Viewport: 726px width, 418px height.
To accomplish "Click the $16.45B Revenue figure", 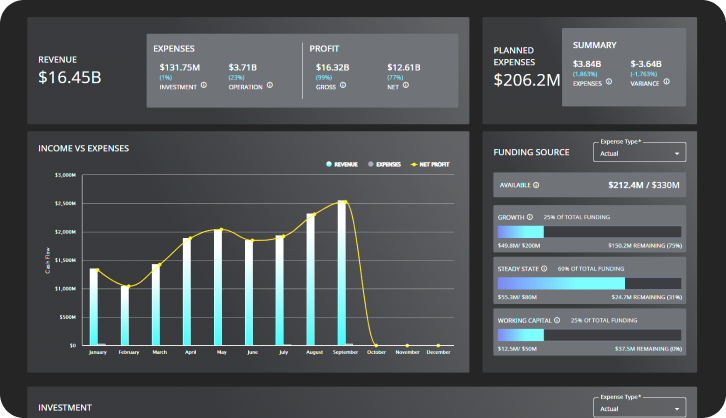I will 69,77.
